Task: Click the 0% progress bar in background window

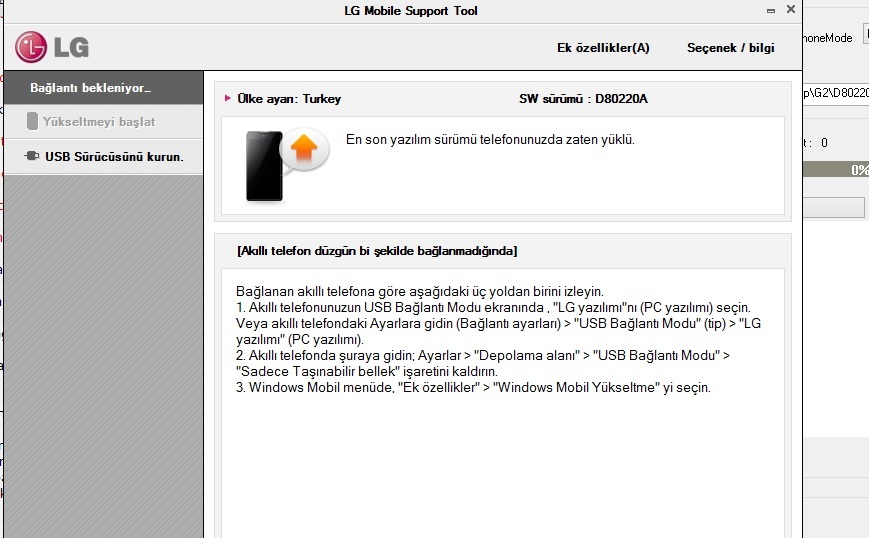Action: pos(836,170)
